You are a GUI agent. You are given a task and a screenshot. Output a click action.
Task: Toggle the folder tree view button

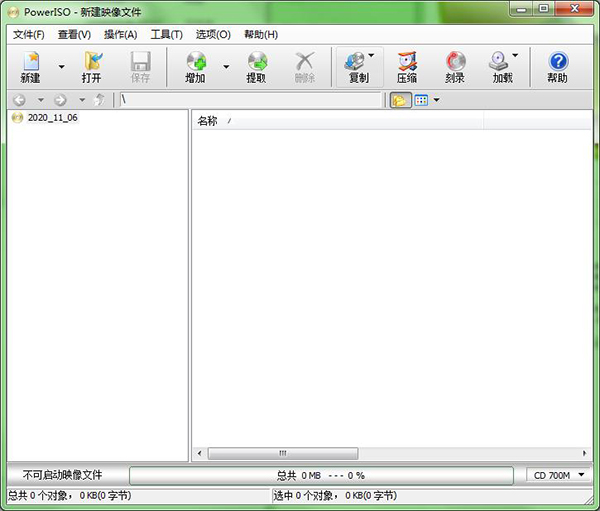[x=401, y=100]
